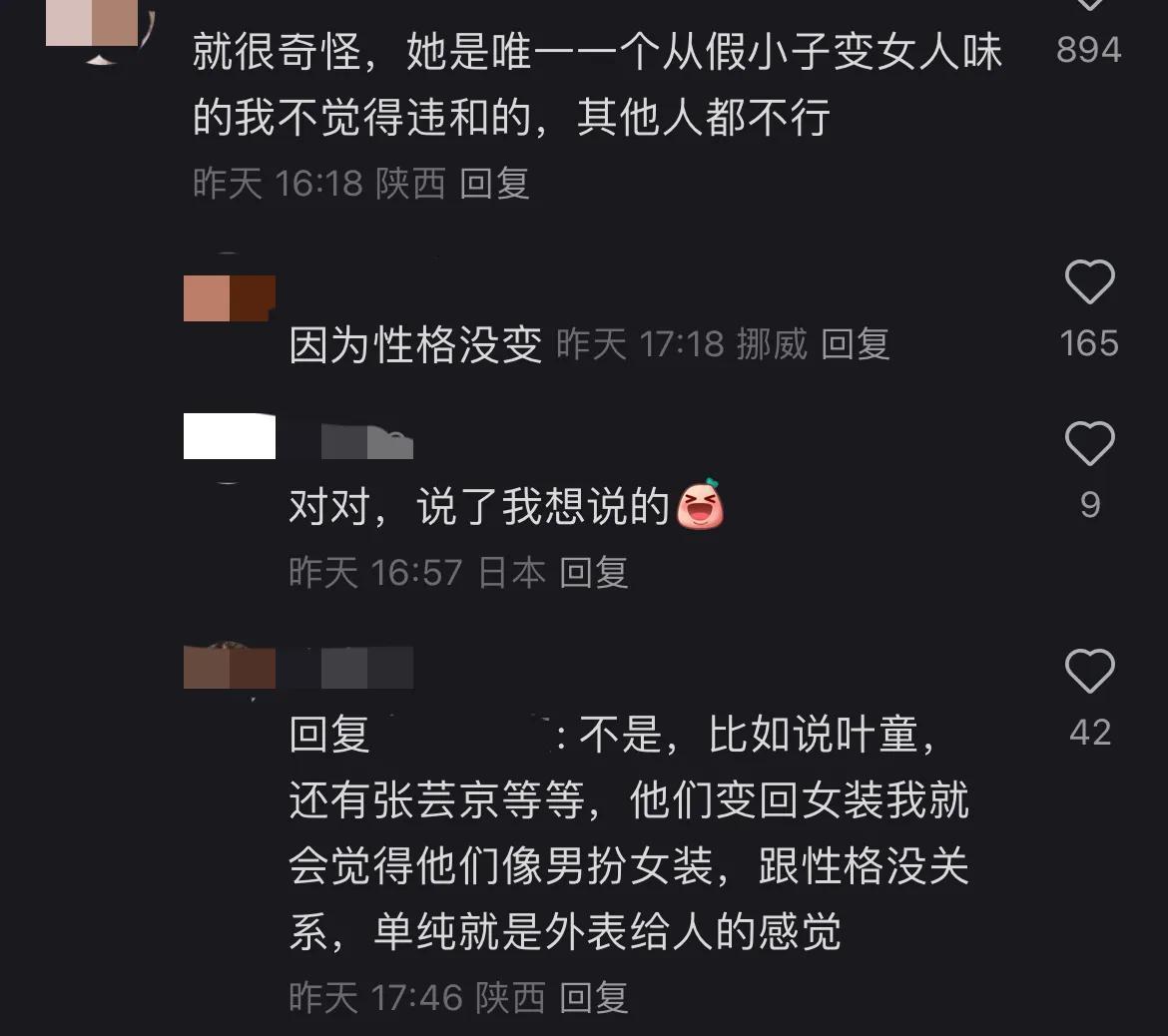
Task: Like the comment with 9 likes
Action: (1089, 443)
